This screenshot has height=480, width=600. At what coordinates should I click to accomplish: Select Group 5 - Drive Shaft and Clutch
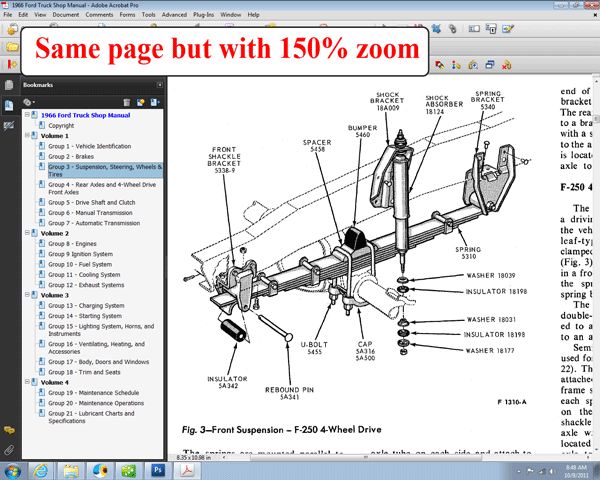(91, 202)
